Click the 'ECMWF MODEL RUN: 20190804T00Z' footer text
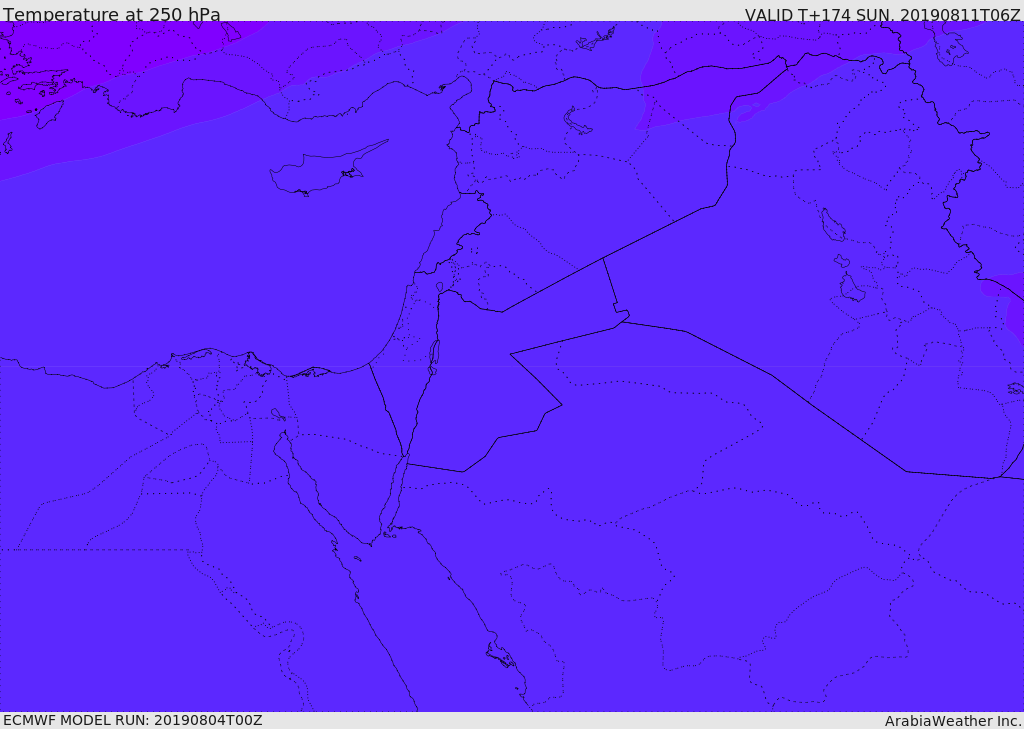 [133, 720]
